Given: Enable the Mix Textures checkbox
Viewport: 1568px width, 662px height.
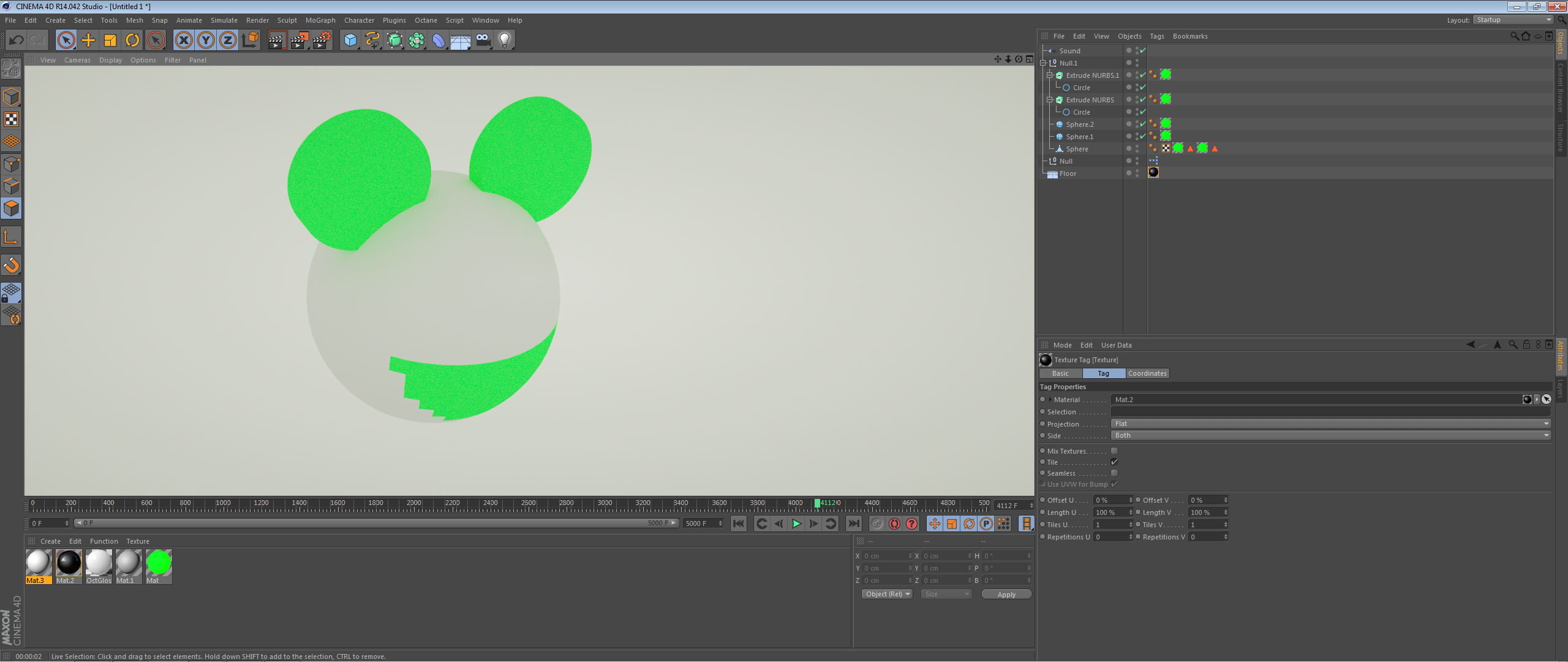Looking at the screenshot, I should [x=1114, y=451].
